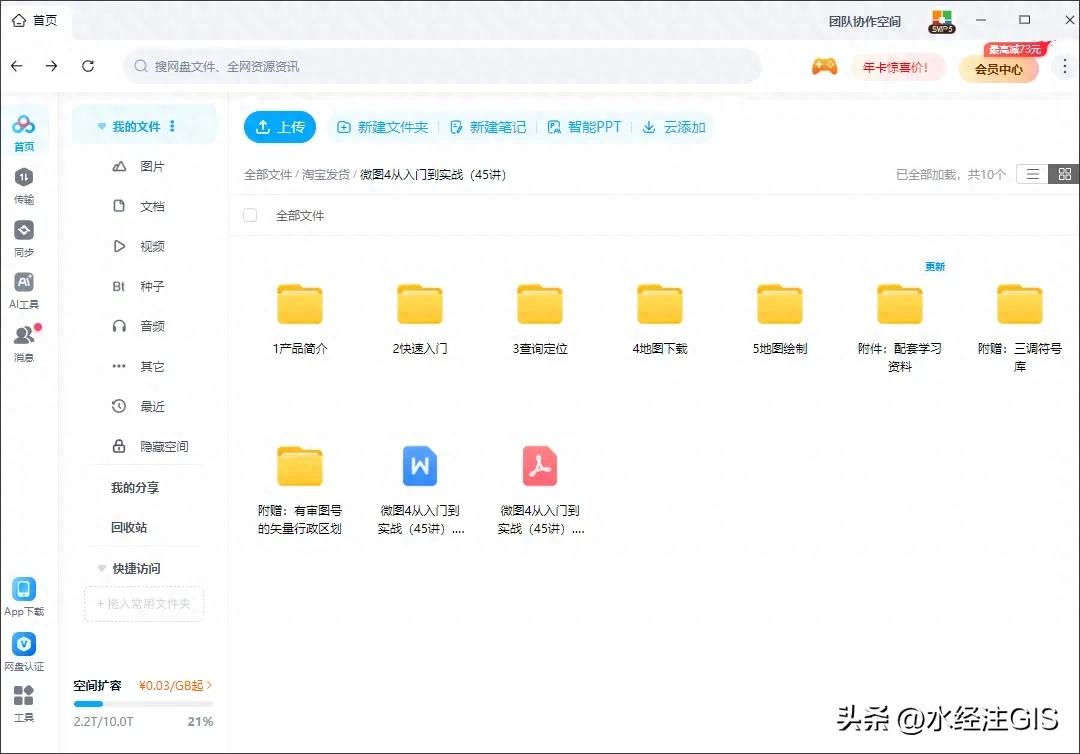Switch to grid view mode
The image size is (1080, 754).
click(x=1065, y=174)
